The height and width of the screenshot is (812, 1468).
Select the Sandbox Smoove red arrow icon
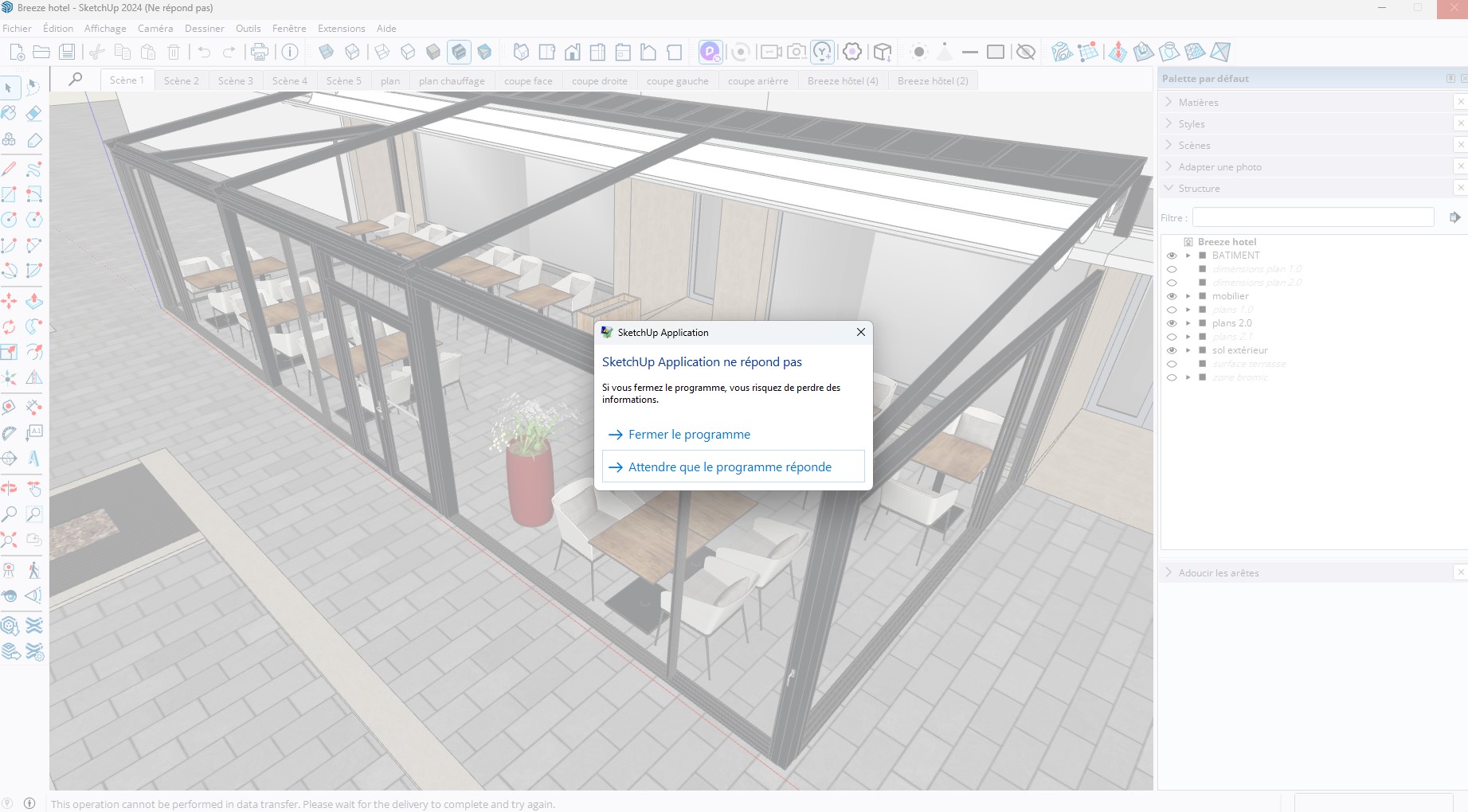pos(1118,52)
